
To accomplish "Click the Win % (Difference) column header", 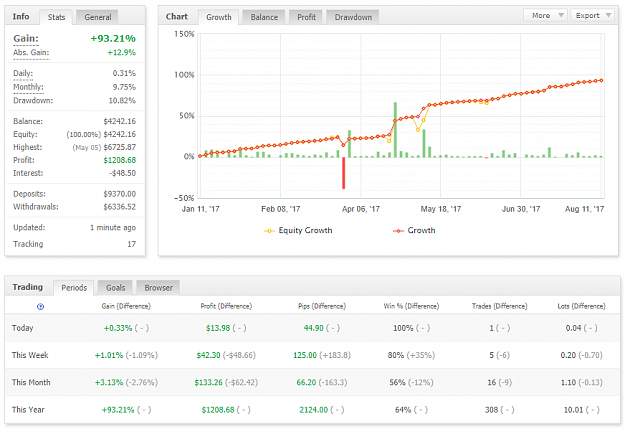I will (x=411, y=306).
